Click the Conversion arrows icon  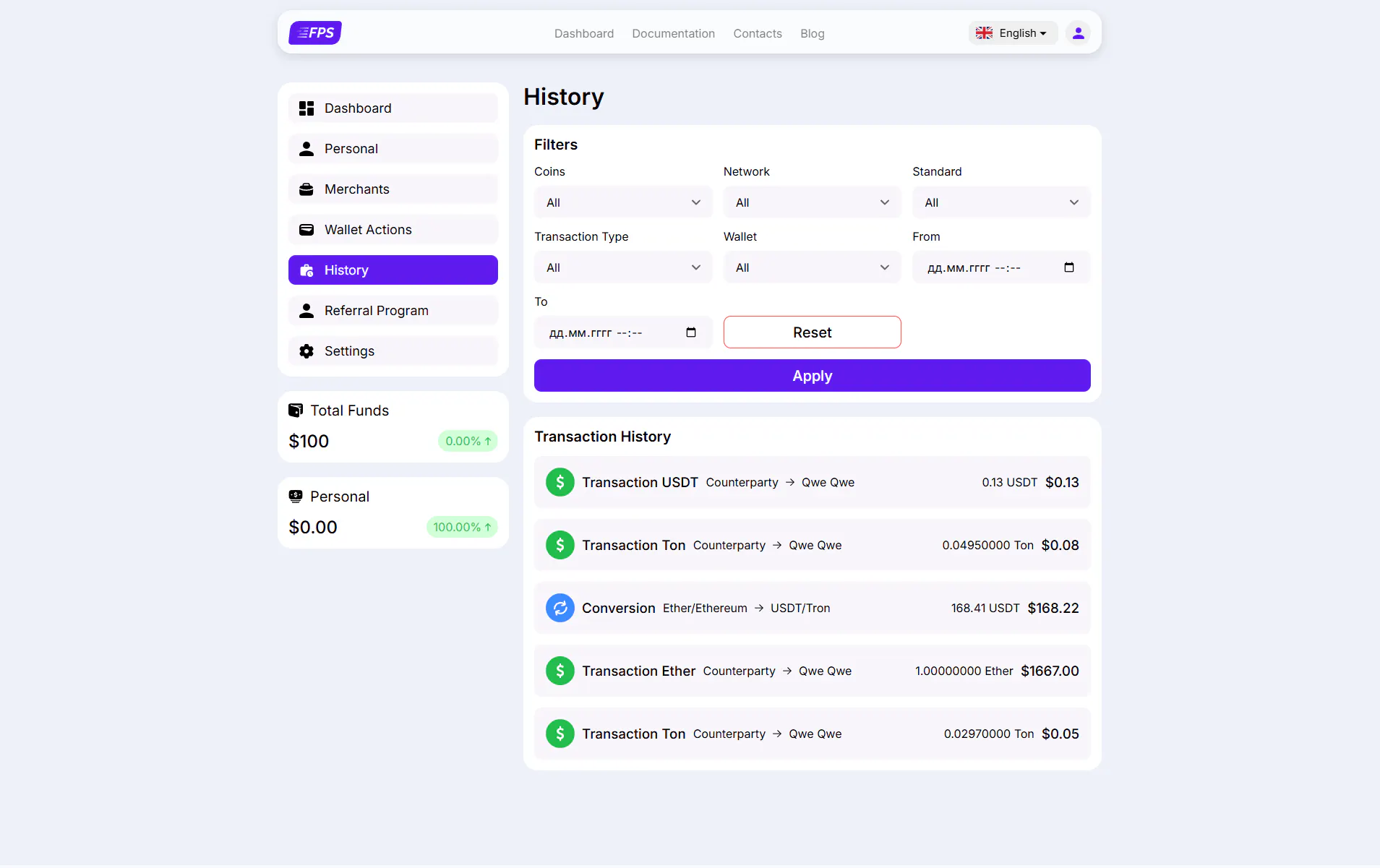pos(560,608)
